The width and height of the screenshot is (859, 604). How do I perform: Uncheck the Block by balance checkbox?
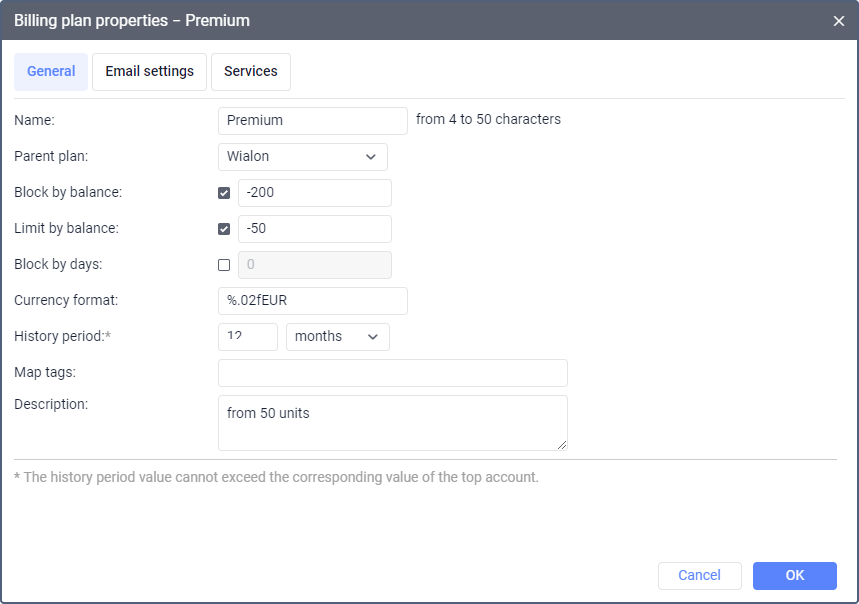[224, 193]
